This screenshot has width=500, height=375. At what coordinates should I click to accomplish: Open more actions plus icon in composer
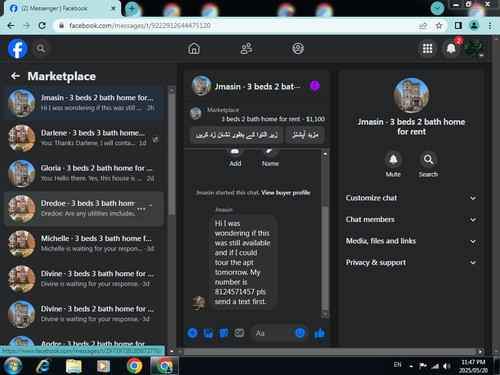click(x=193, y=333)
